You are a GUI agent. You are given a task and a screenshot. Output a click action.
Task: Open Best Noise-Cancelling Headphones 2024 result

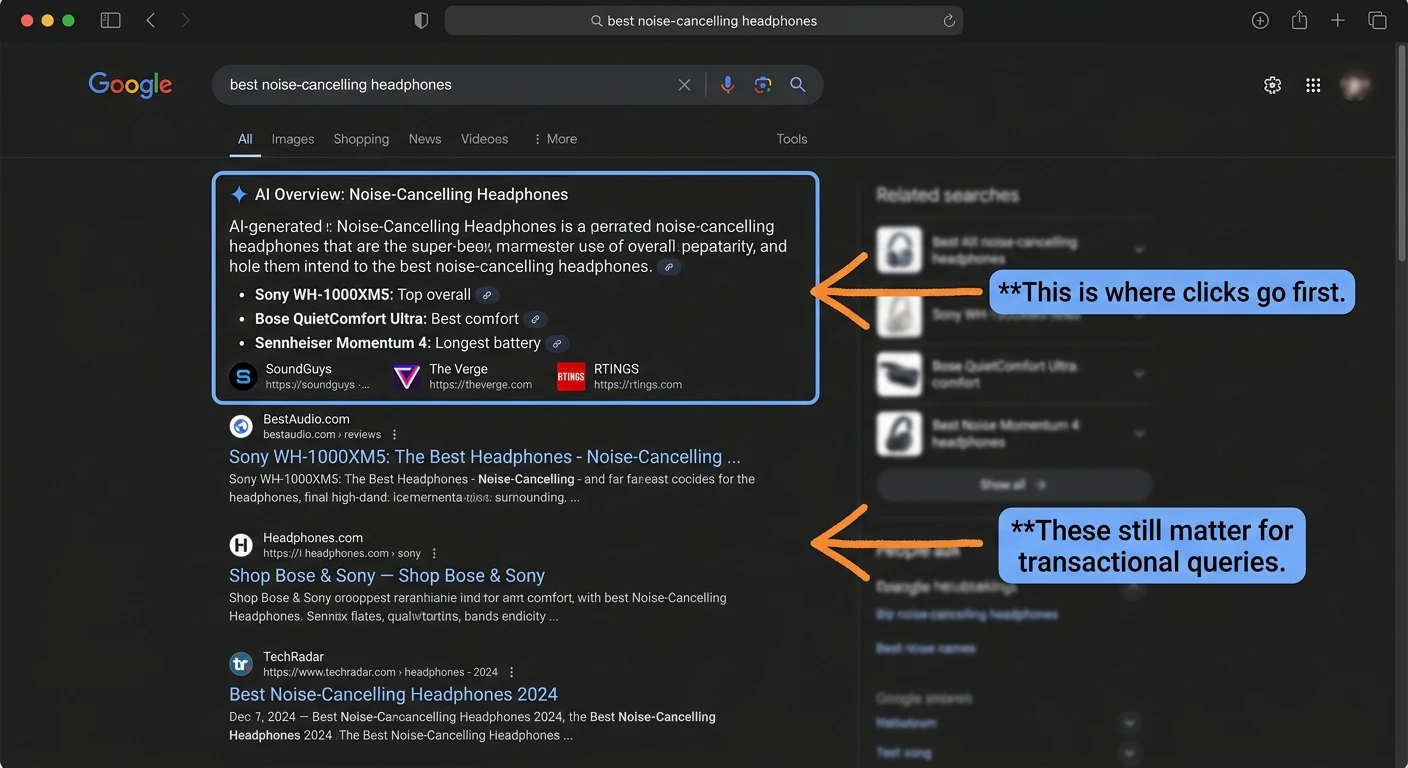(x=393, y=694)
